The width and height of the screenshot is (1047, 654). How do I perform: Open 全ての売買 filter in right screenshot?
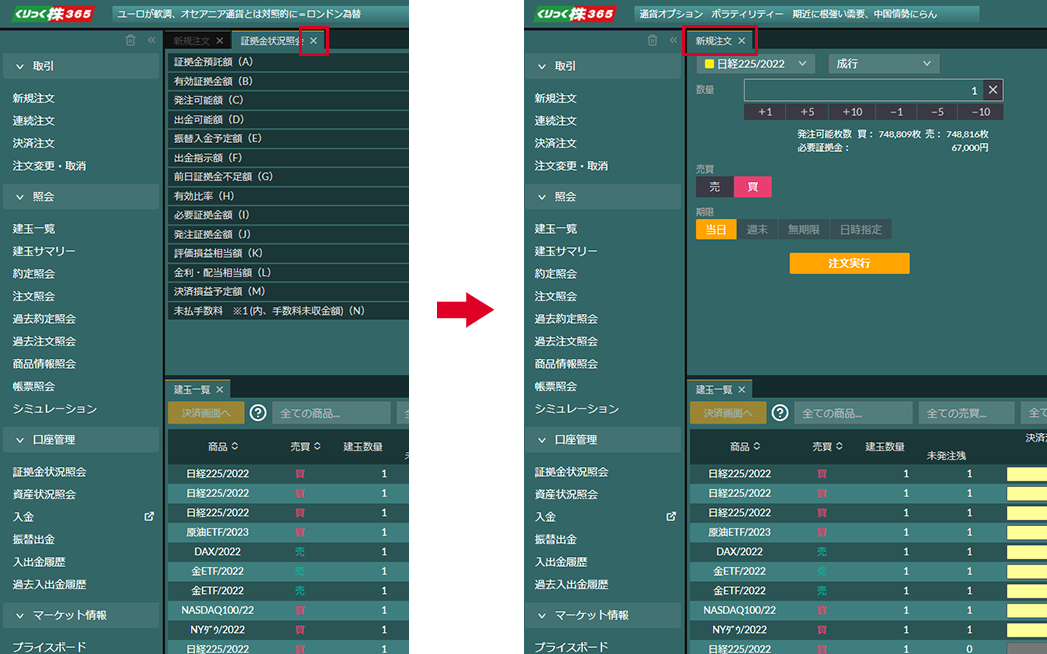point(967,414)
